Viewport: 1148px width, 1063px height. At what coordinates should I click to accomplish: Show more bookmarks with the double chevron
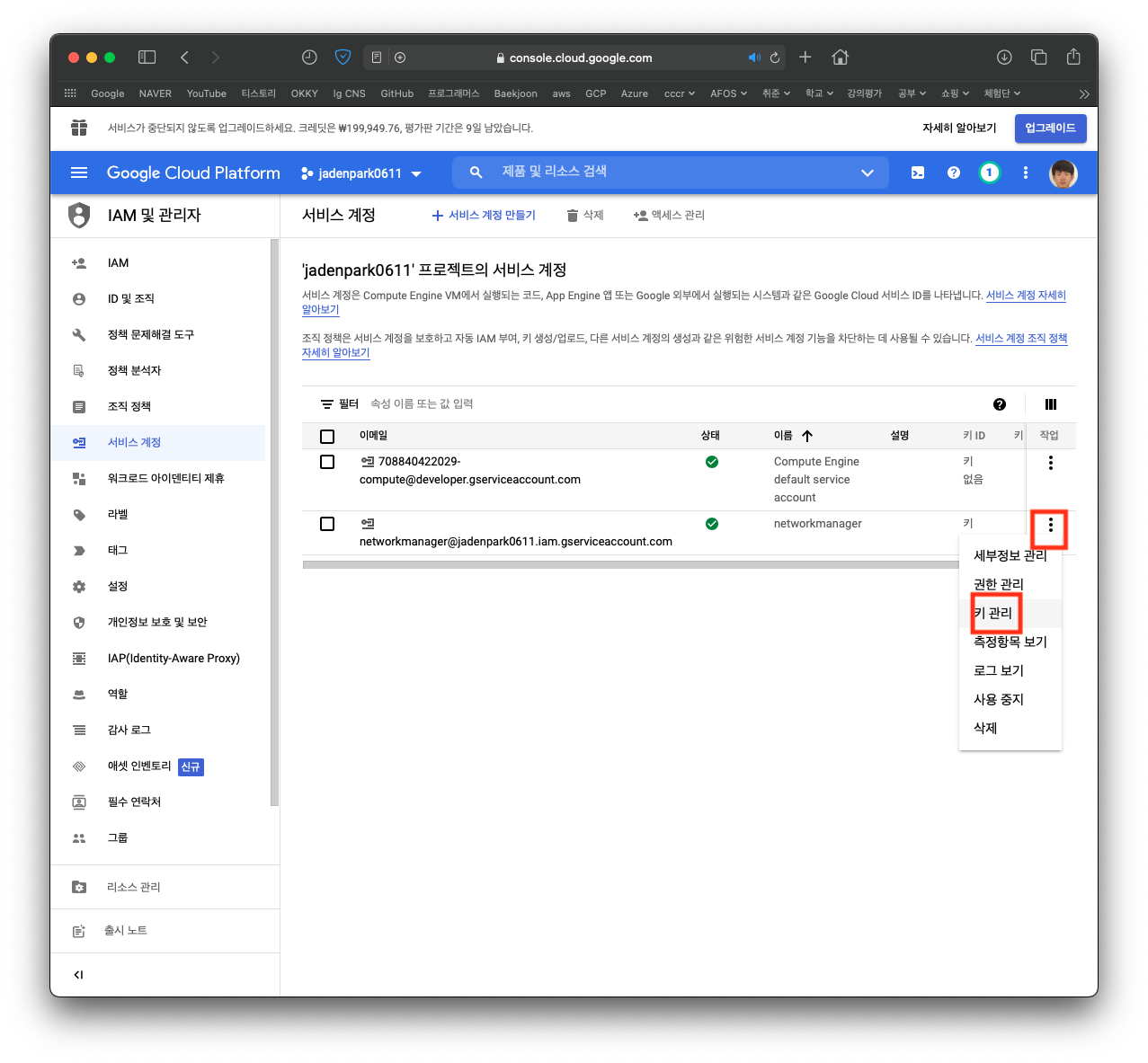[1084, 93]
